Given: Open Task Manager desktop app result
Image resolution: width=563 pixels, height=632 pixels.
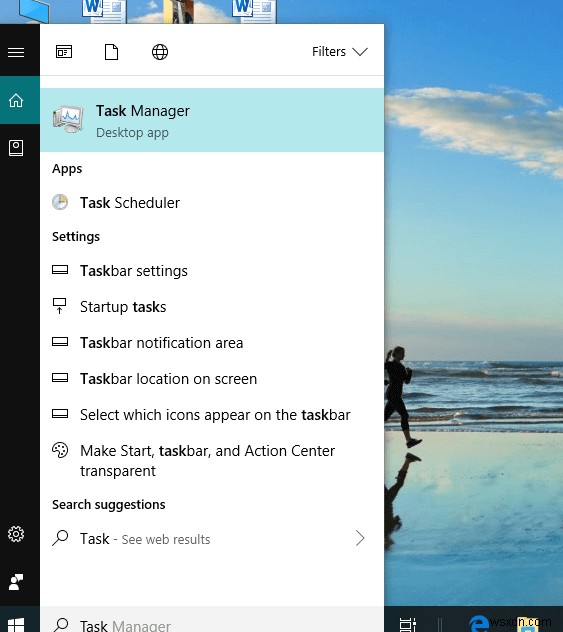Looking at the screenshot, I should coord(212,120).
